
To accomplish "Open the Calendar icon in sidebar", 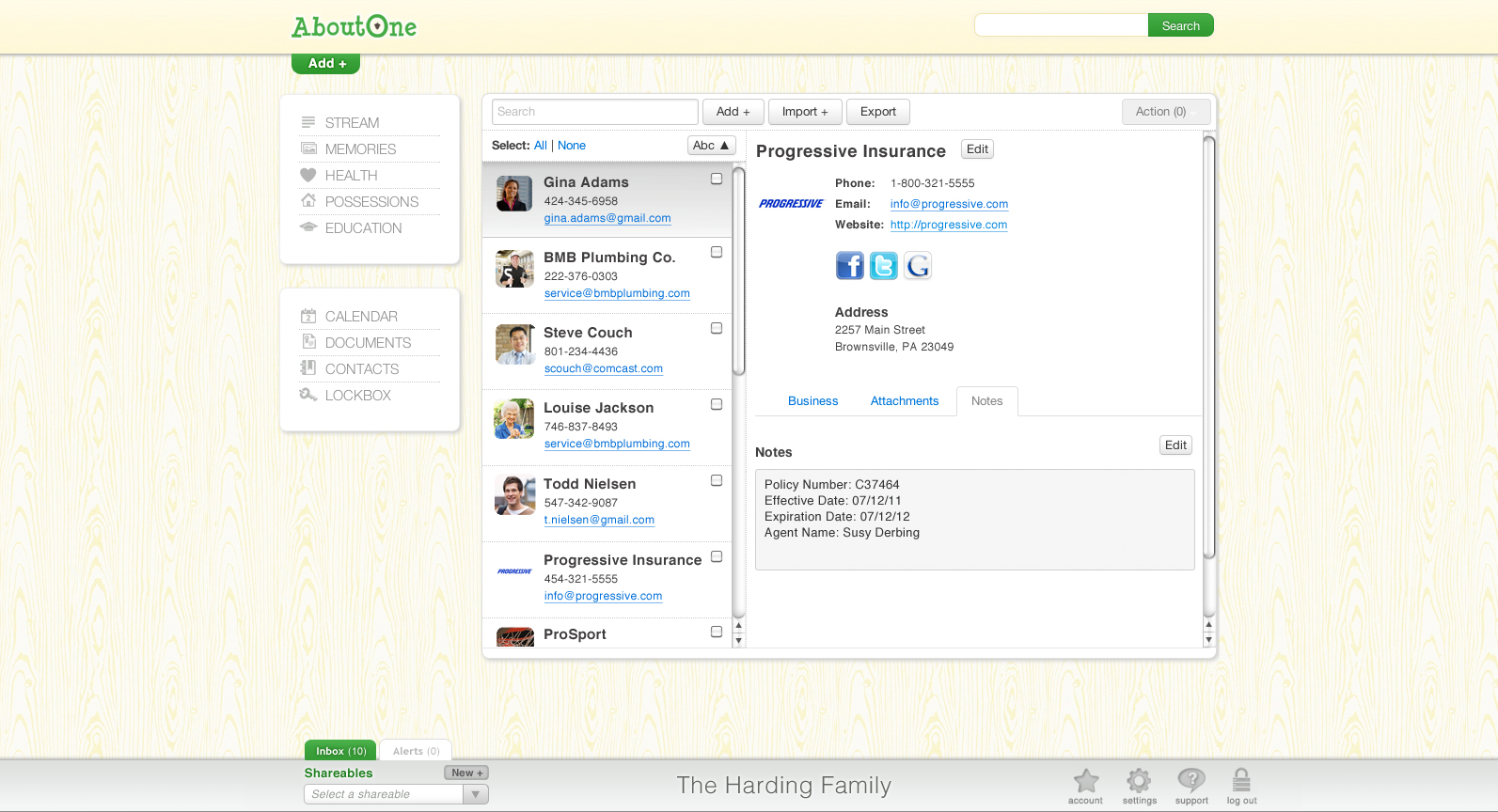I will pyautogui.click(x=307, y=316).
